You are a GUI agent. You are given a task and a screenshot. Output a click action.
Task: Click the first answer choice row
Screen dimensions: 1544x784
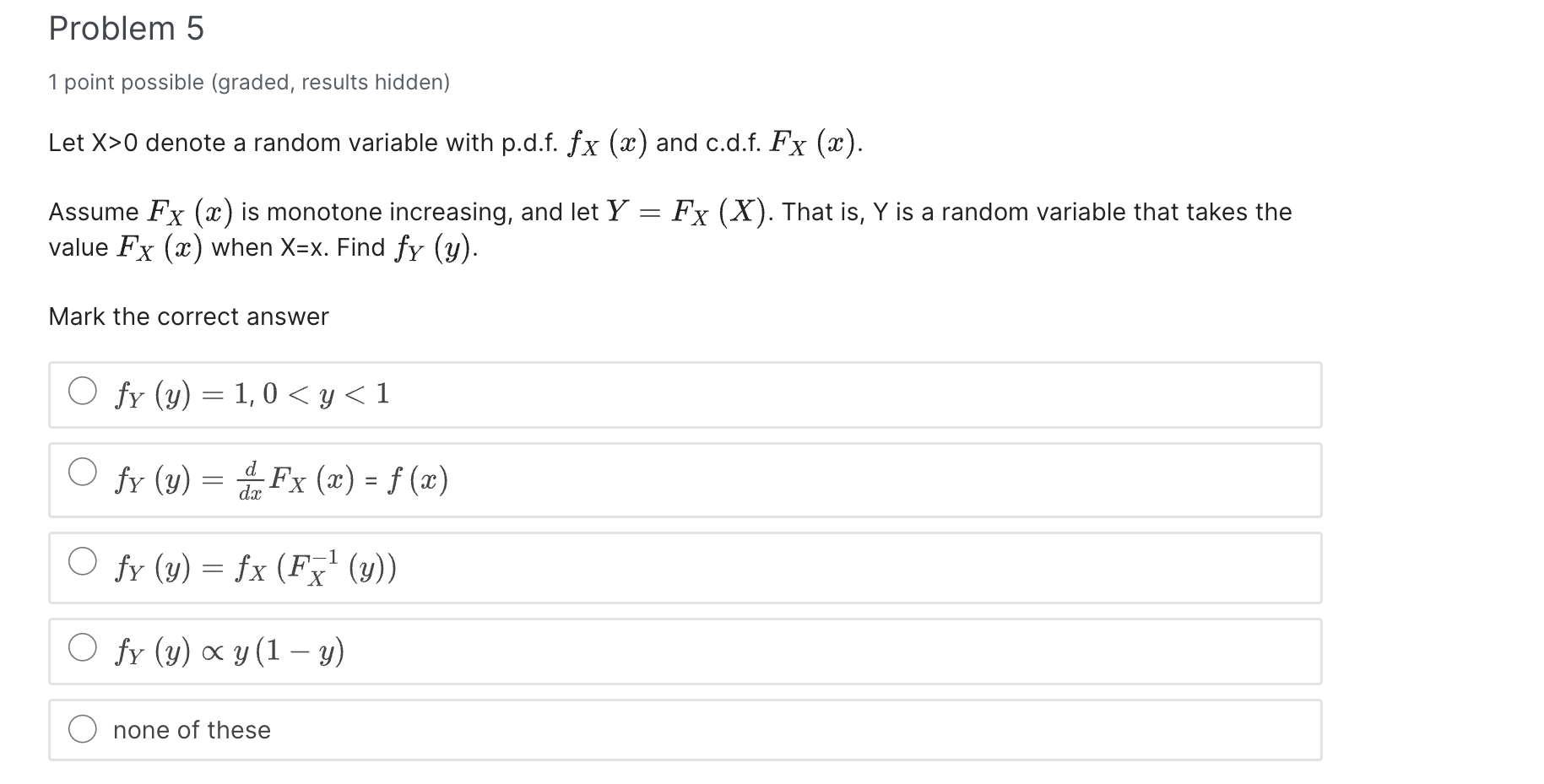(x=591, y=393)
